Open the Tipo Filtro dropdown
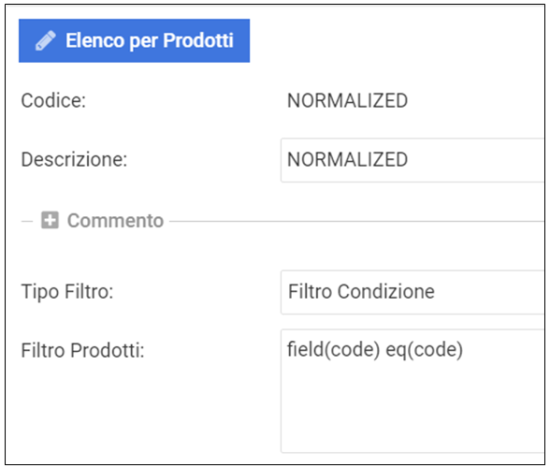The image size is (550, 468). (x=412, y=292)
